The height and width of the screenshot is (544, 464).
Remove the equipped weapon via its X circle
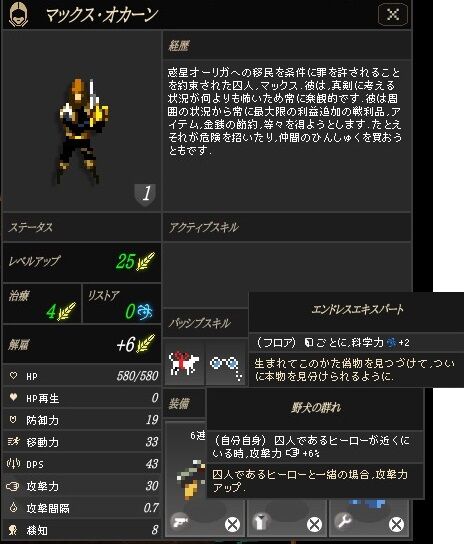coord(232,524)
